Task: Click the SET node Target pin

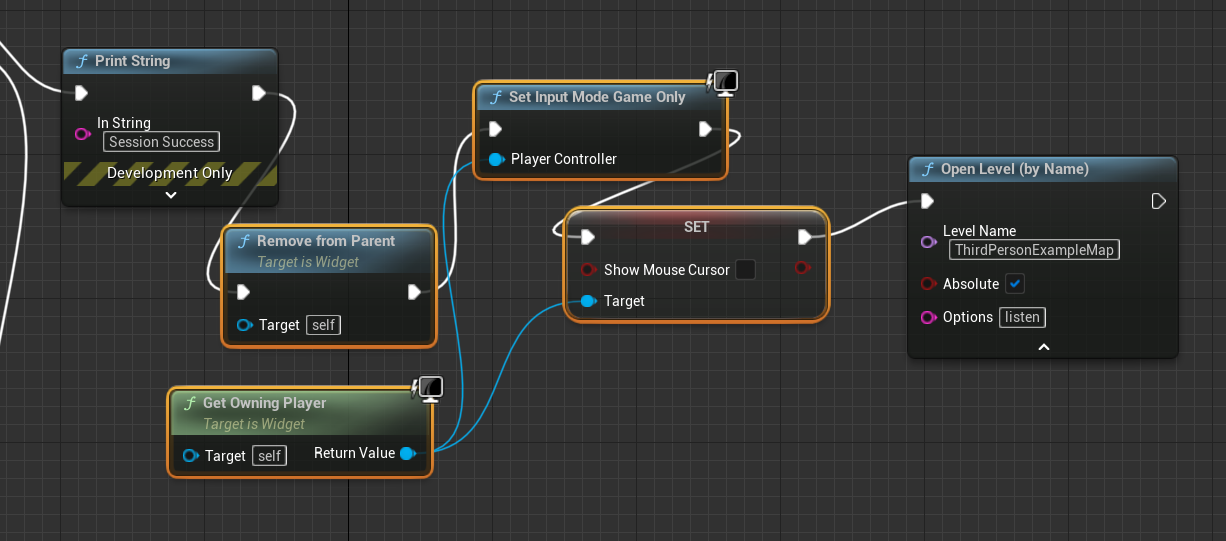Action: [588, 301]
